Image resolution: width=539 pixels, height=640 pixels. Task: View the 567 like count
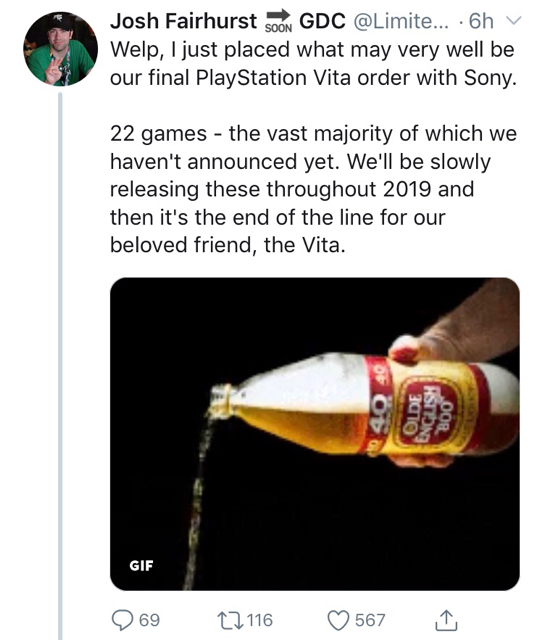370,620
